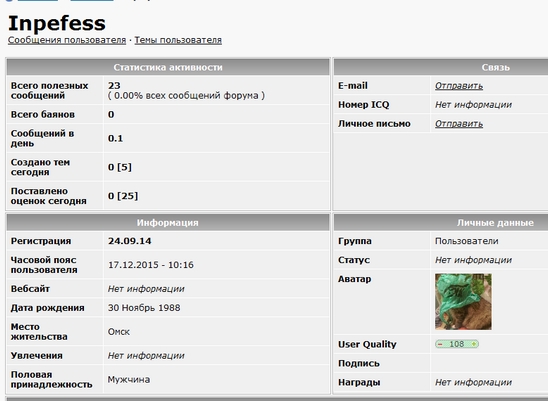This screenshot has width=548, height=401.
Task: Click Отправить link in E-mail row
Action: point(459,86)
